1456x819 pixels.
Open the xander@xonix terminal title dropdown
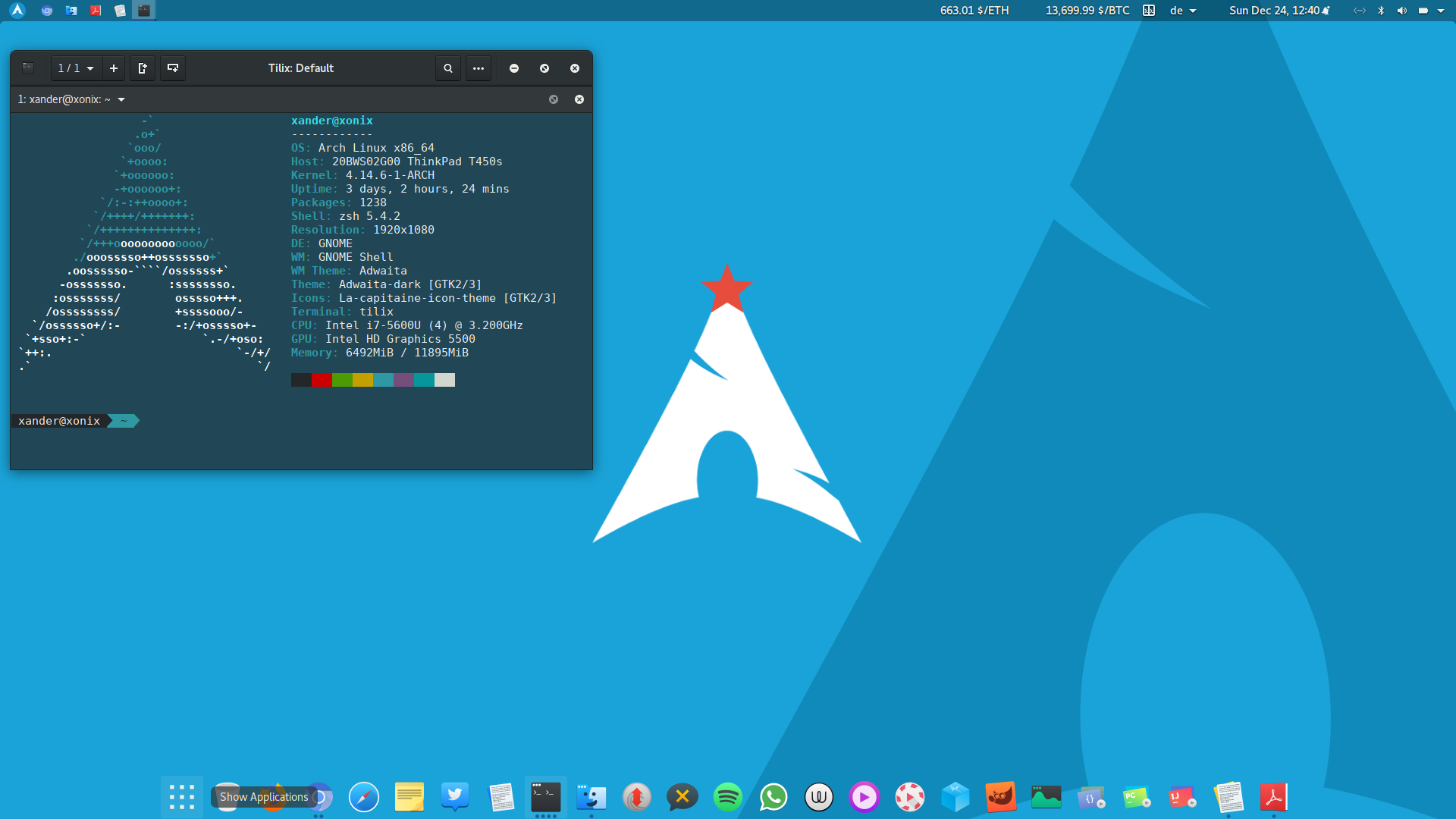121,99
